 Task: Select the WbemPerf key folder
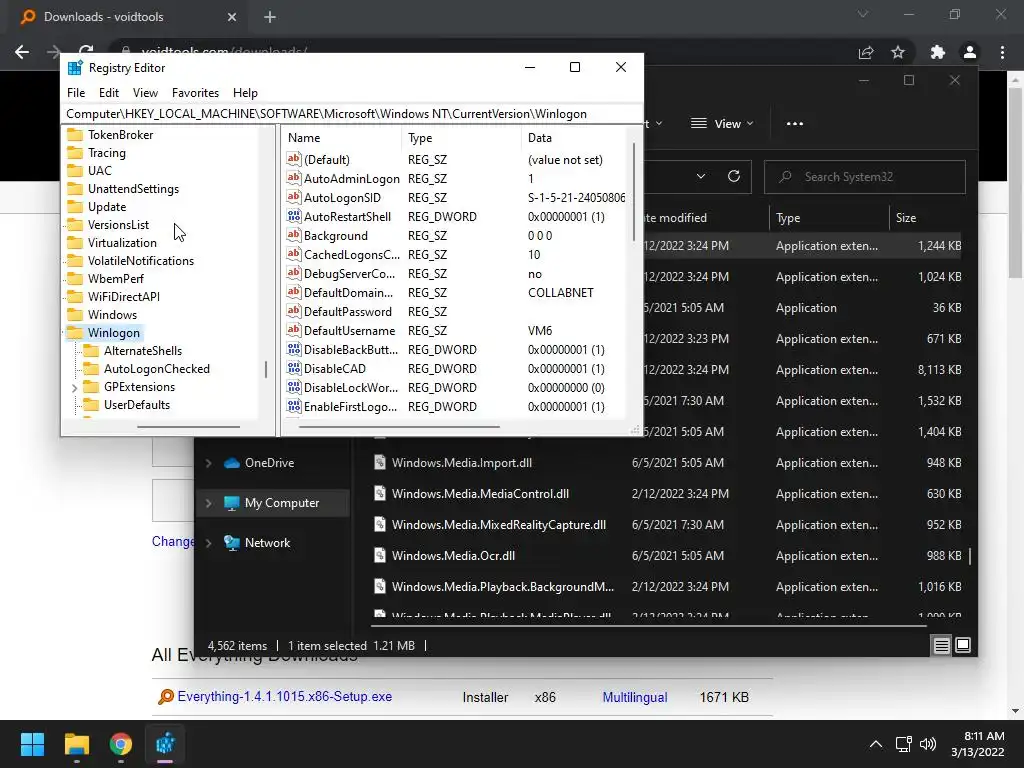pos(116,279)
